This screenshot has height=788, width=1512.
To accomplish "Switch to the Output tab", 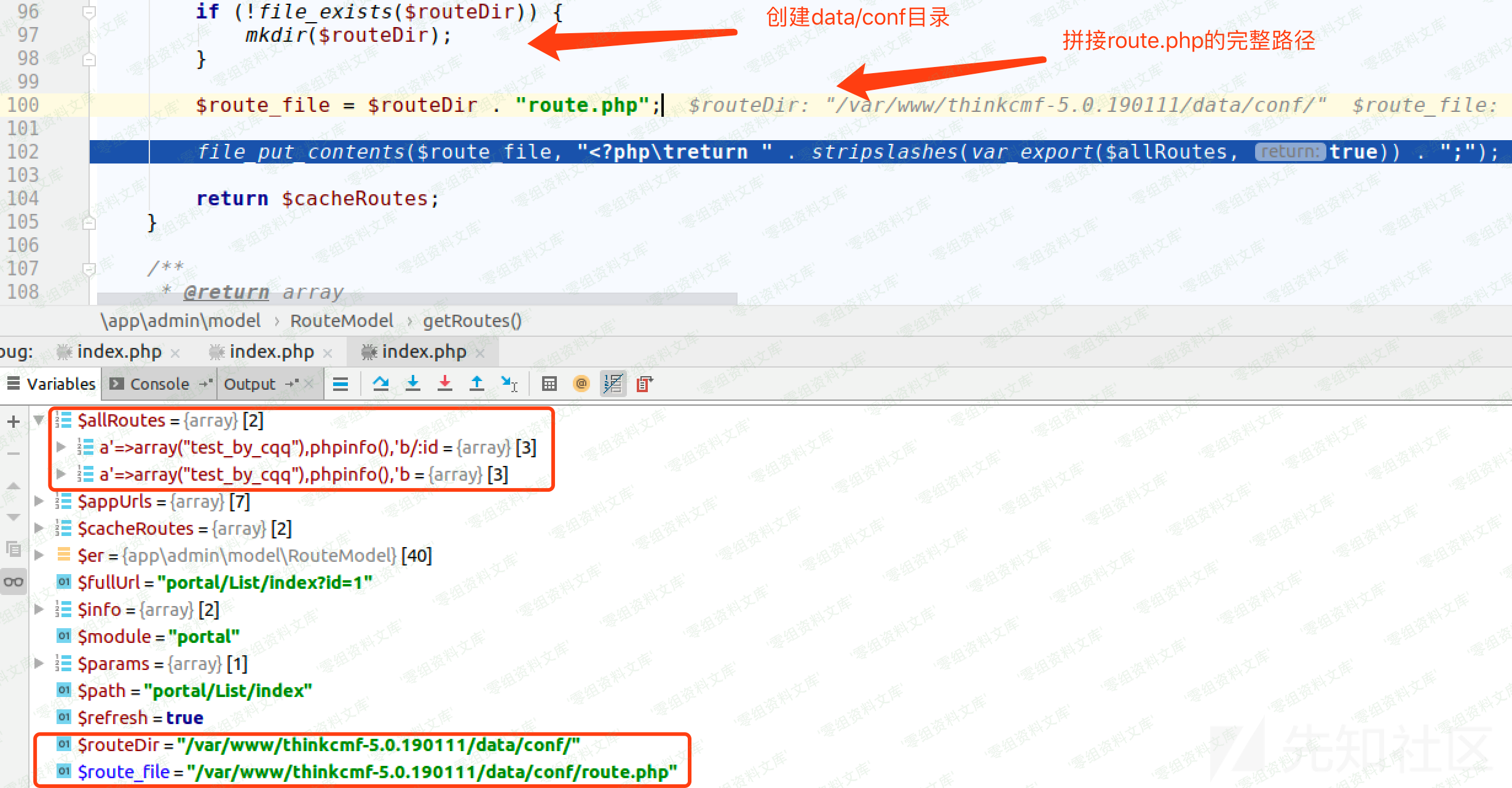I will (x=250, y=384).
